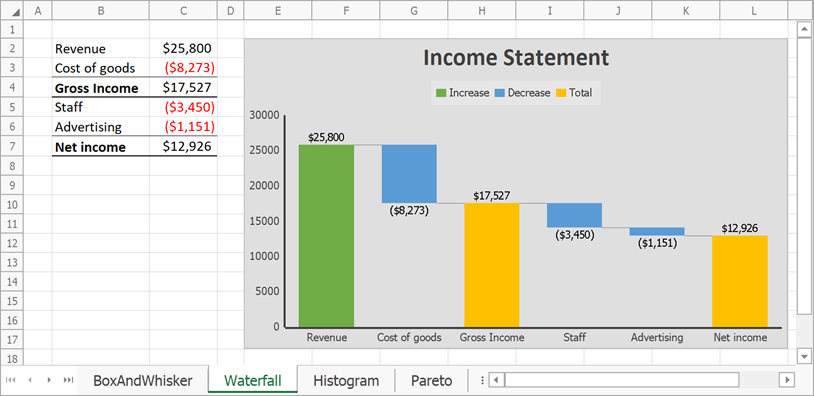Viewport: 814px width, 396px height.
Task: Click the Income Statement chart title
Action: click(516, 58)
